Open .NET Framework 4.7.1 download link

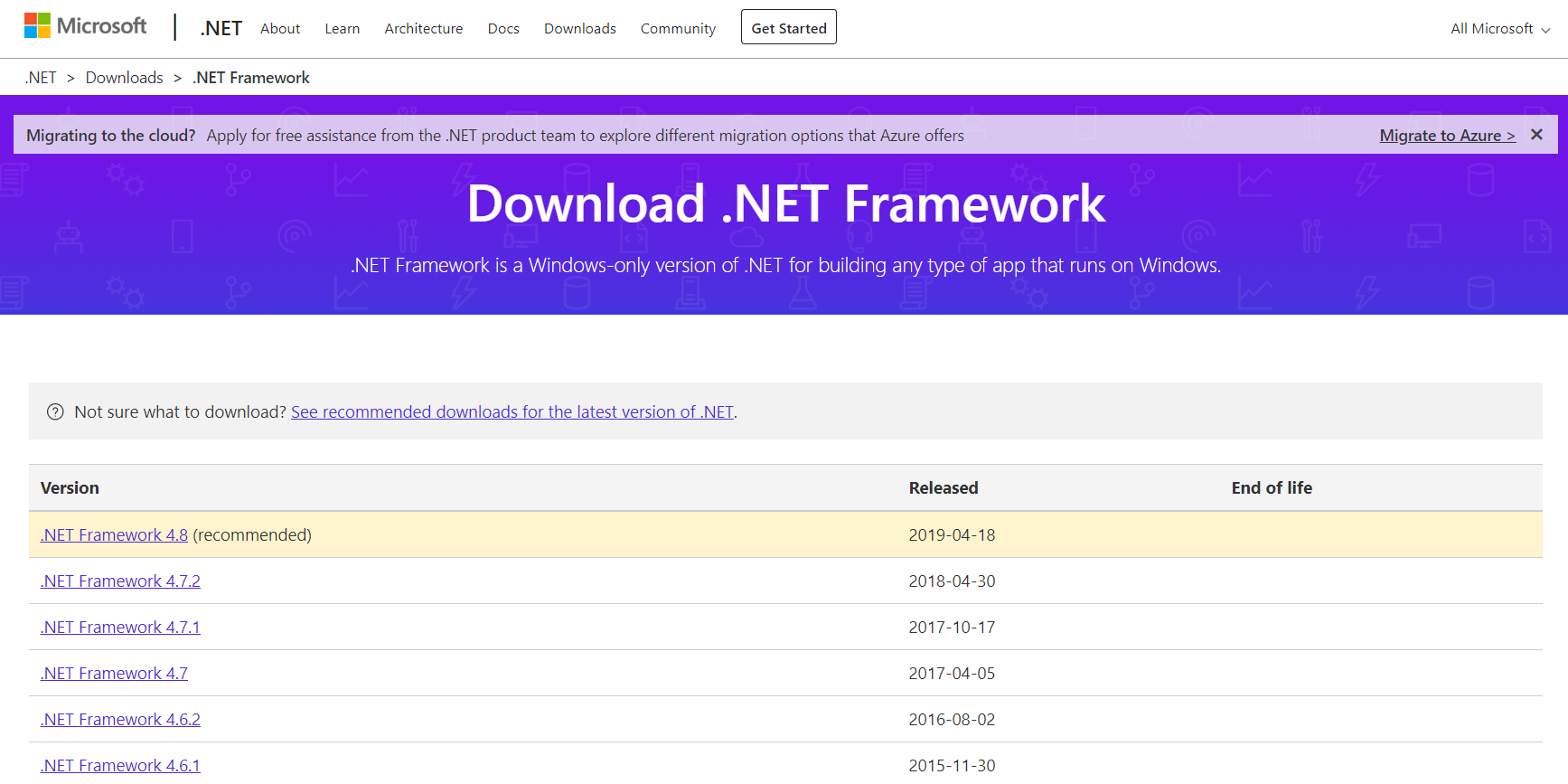coord(120,627)
